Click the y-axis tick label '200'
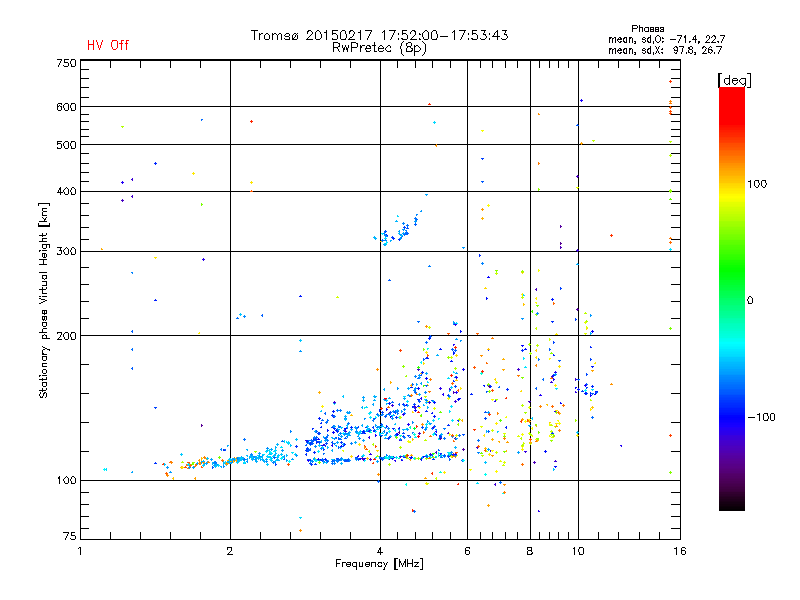800x600 pixels. coord(66,336)
